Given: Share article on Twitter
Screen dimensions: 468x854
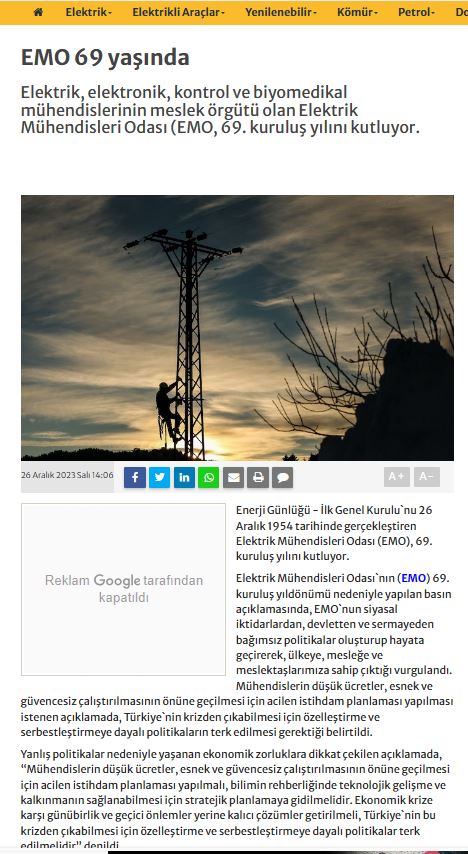Looking at the screenshot, I should [x=160, y=478].
